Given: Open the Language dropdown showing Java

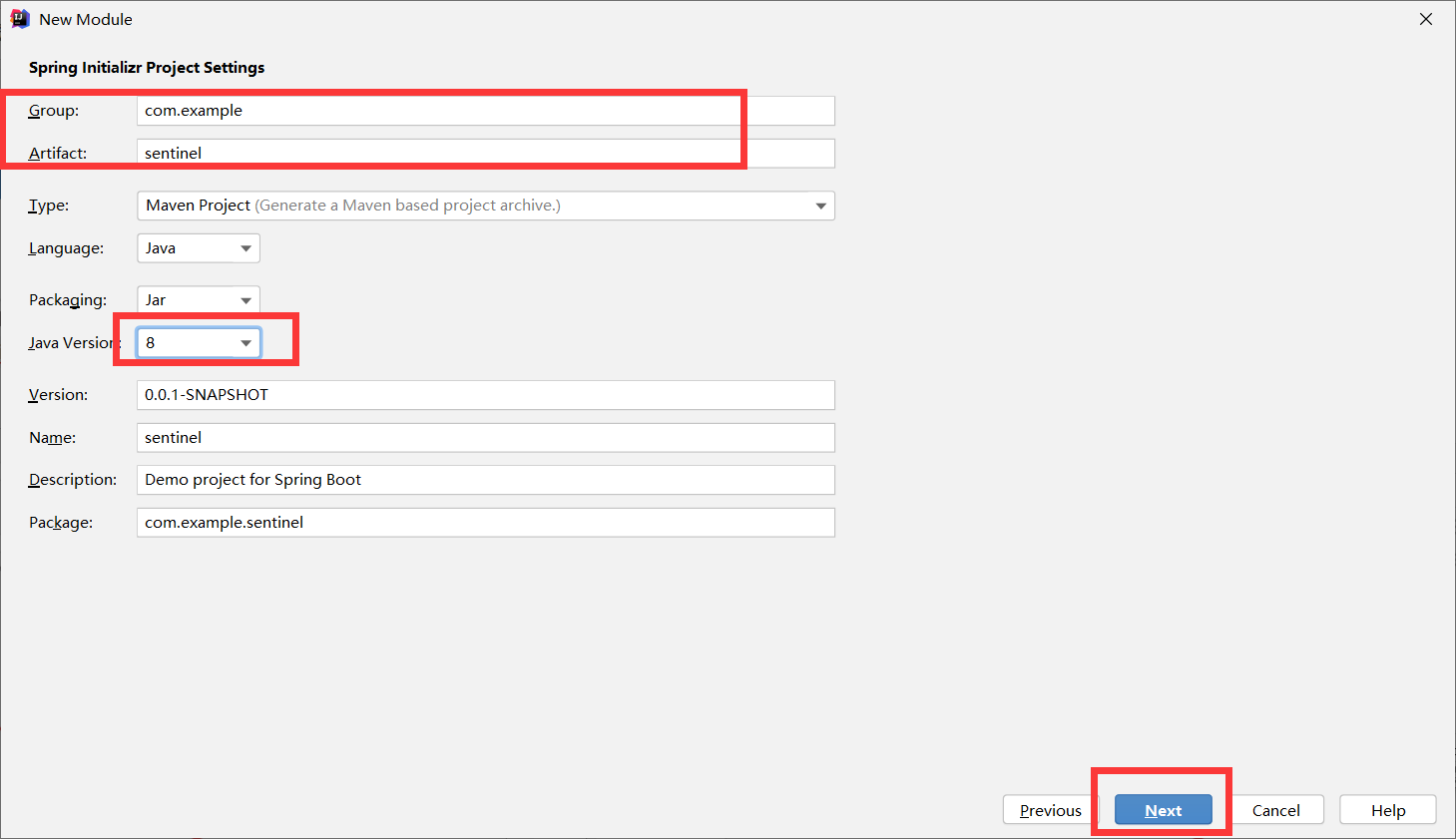Looking at the screenshot, I should 198,248.
